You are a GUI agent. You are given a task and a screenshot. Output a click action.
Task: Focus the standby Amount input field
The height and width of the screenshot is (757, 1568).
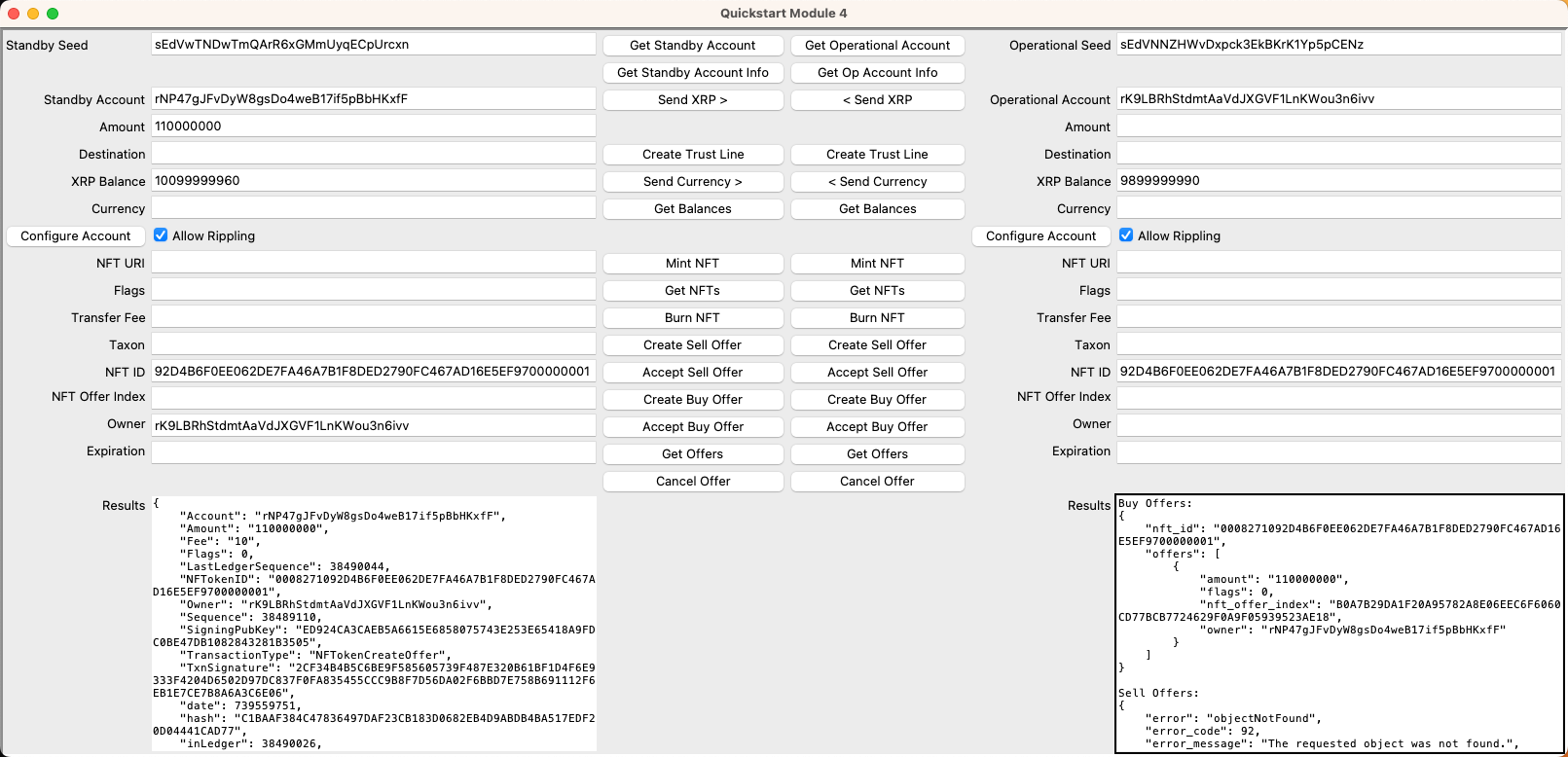[373, 126]
